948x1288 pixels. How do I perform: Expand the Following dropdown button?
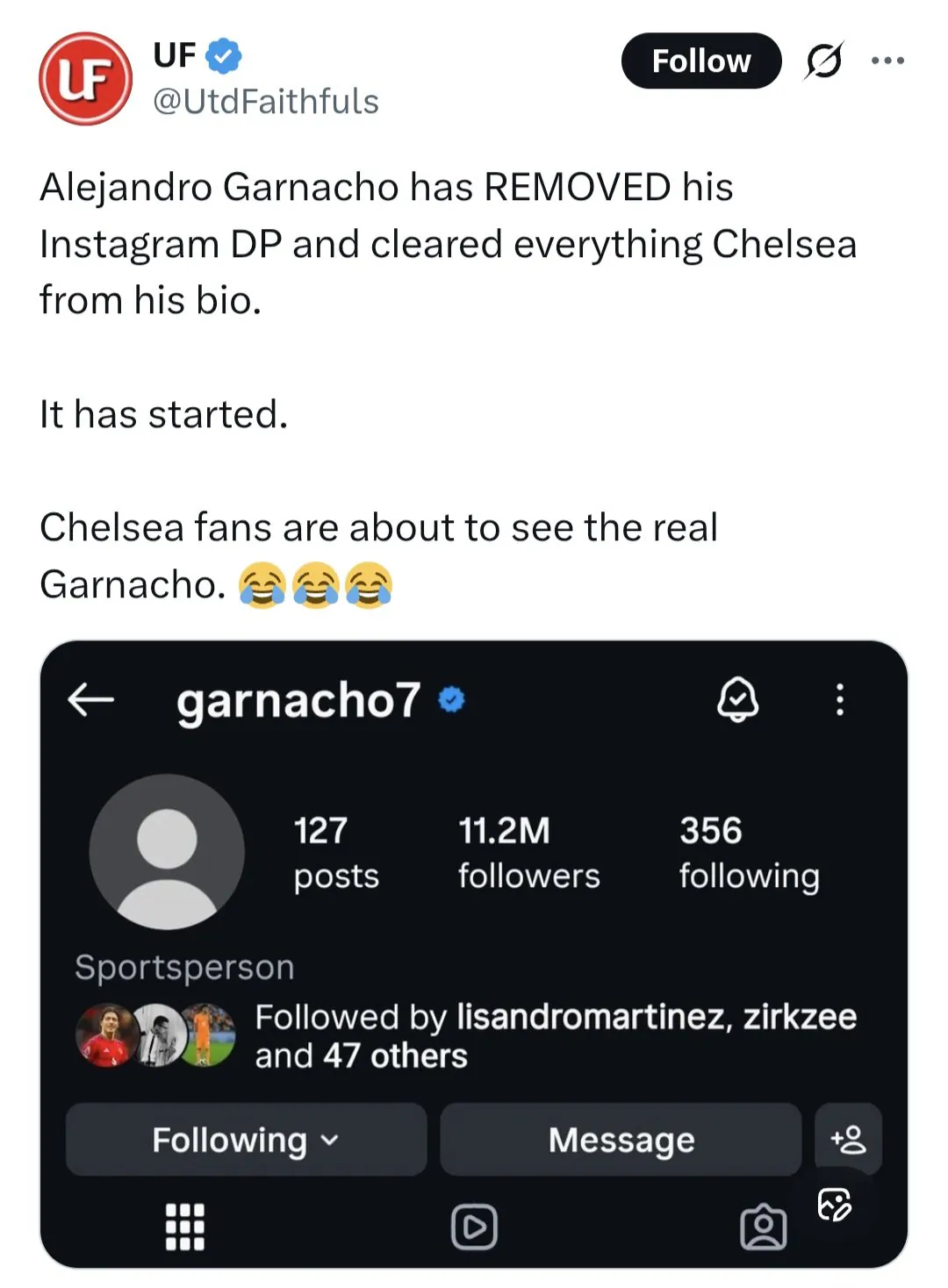click(x=246, y=1139)
